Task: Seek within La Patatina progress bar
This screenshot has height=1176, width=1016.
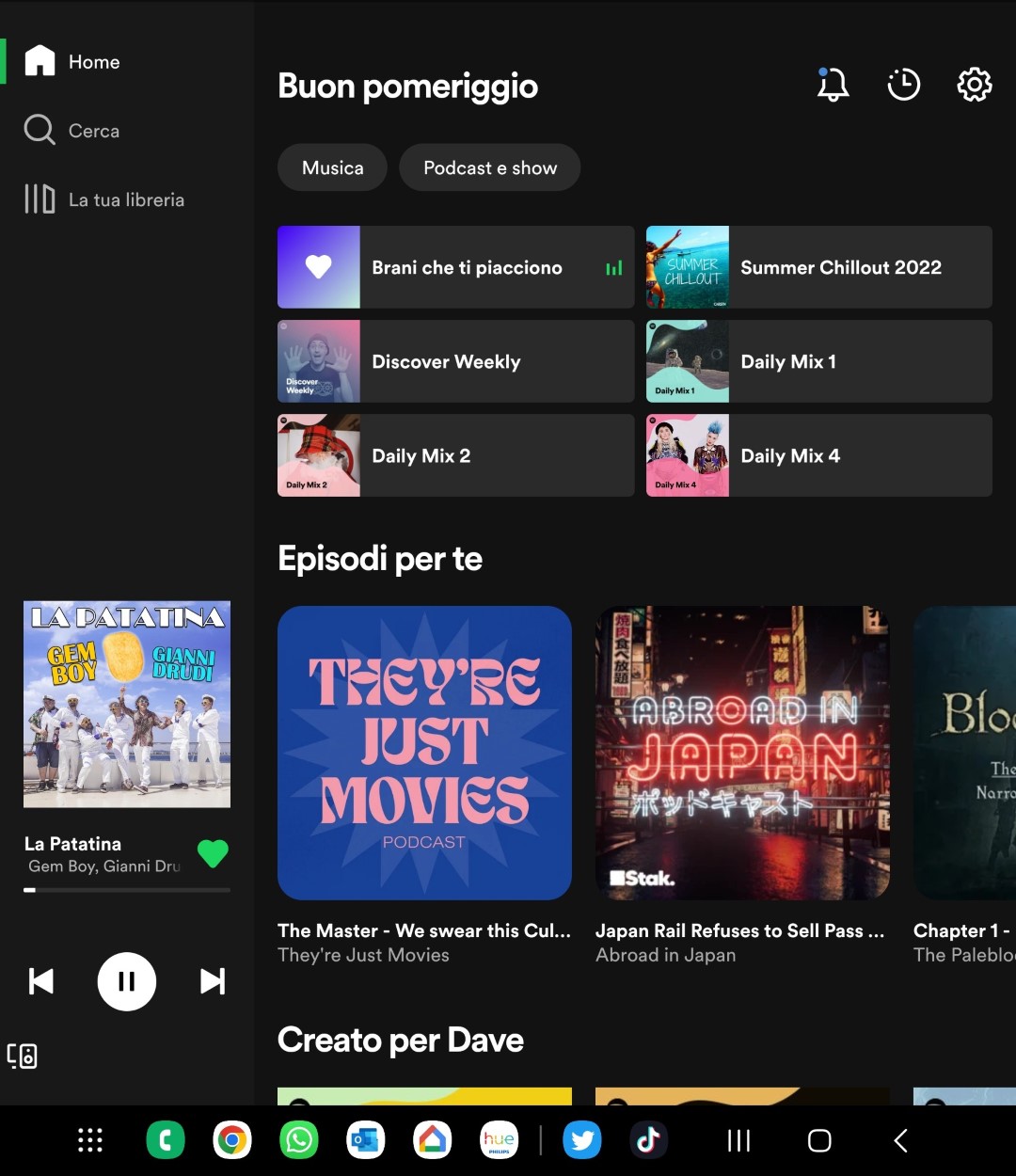Action: (x=127, y=889)
